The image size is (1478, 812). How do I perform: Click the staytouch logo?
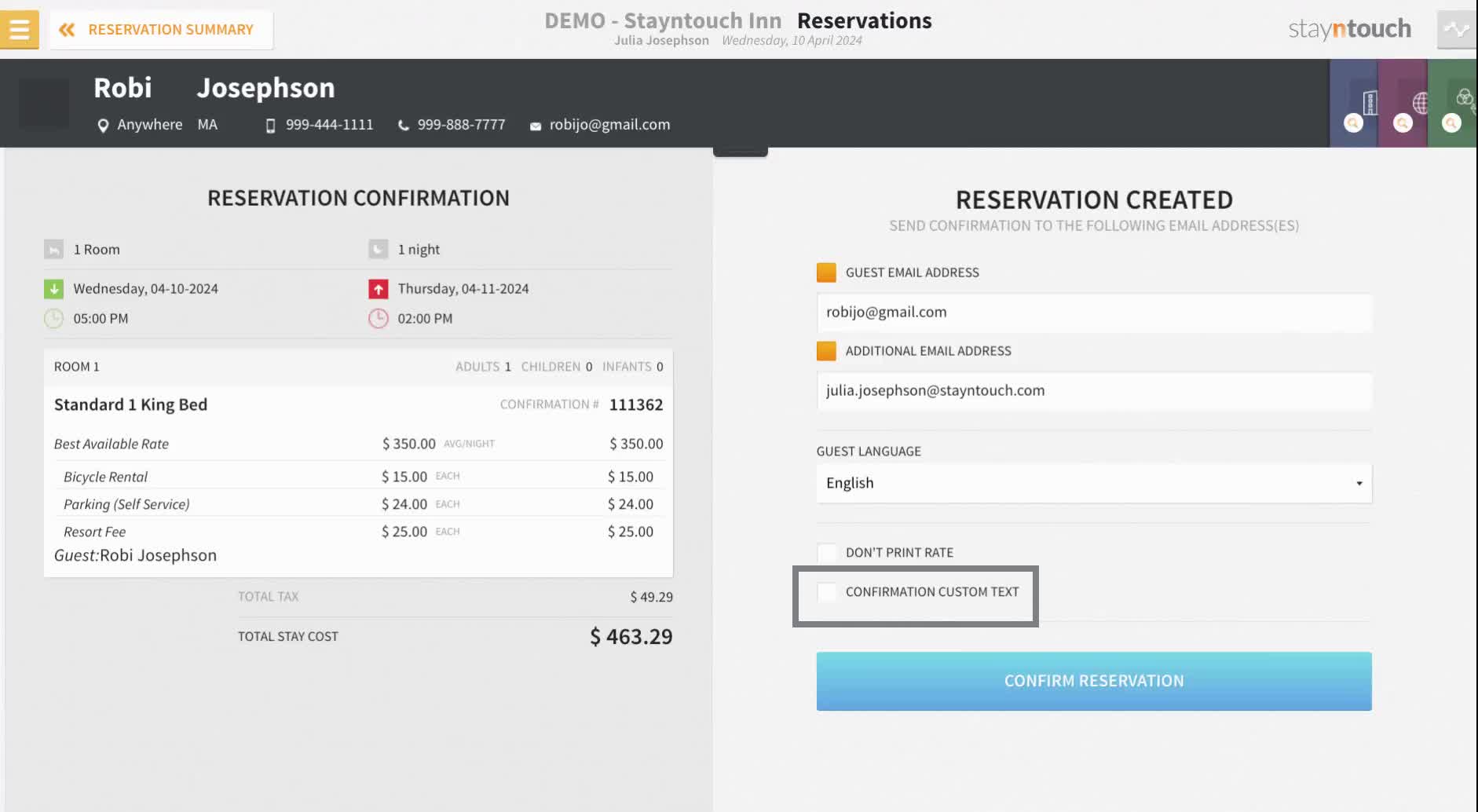coord(1349,29)
